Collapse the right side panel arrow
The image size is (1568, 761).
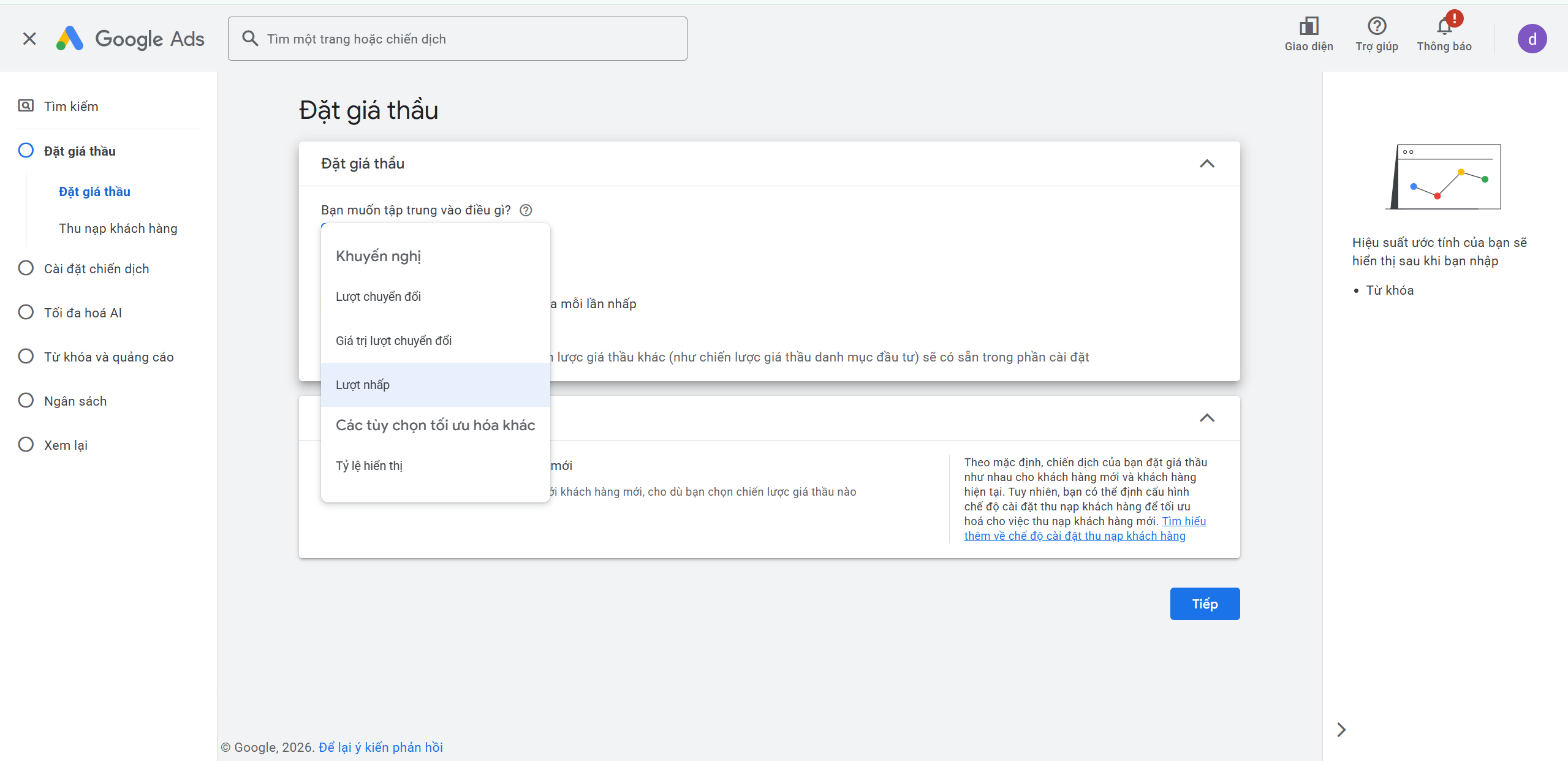pos(1341,729)
